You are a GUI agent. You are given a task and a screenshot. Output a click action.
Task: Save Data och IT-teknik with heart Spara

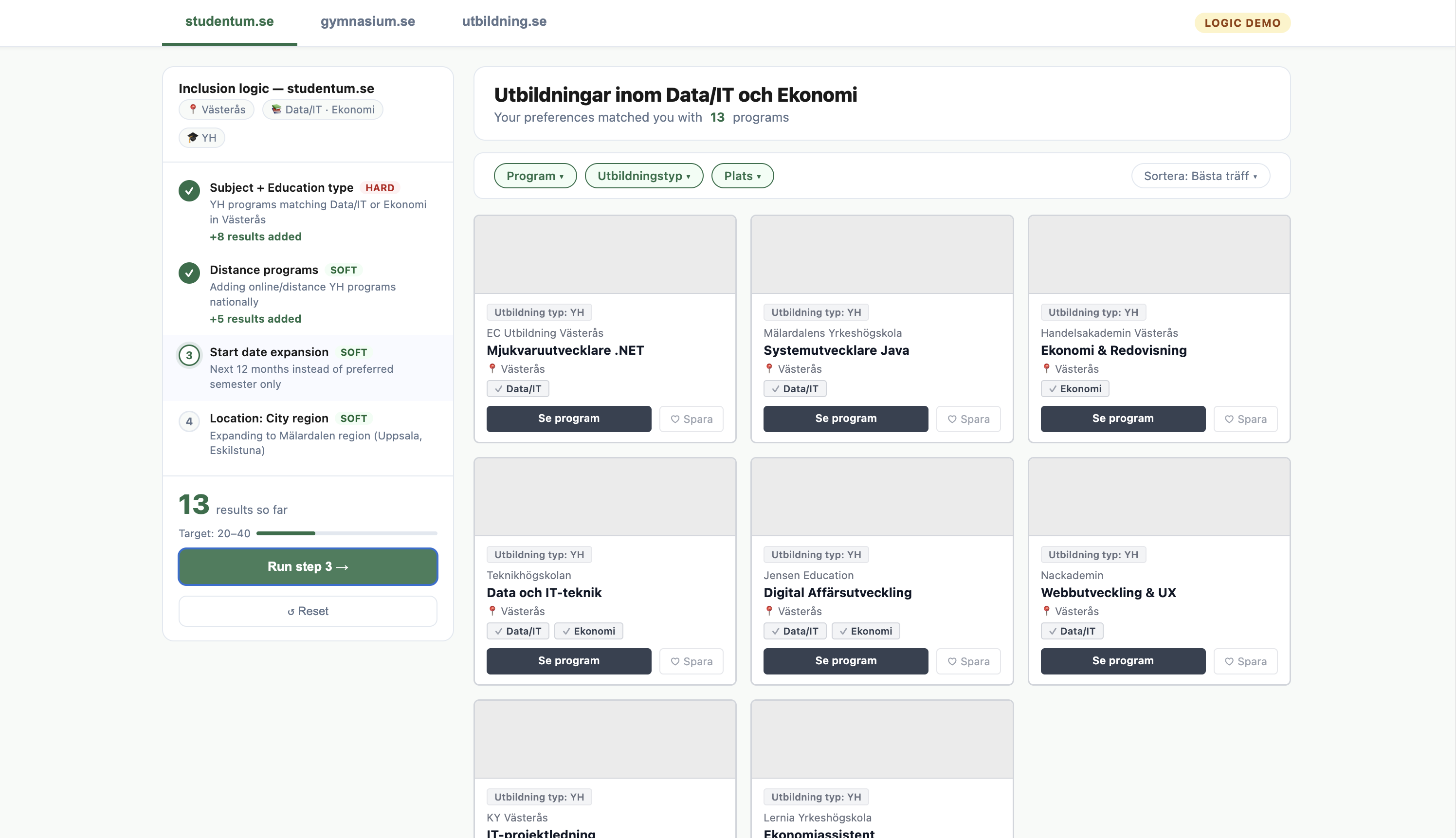691,661
